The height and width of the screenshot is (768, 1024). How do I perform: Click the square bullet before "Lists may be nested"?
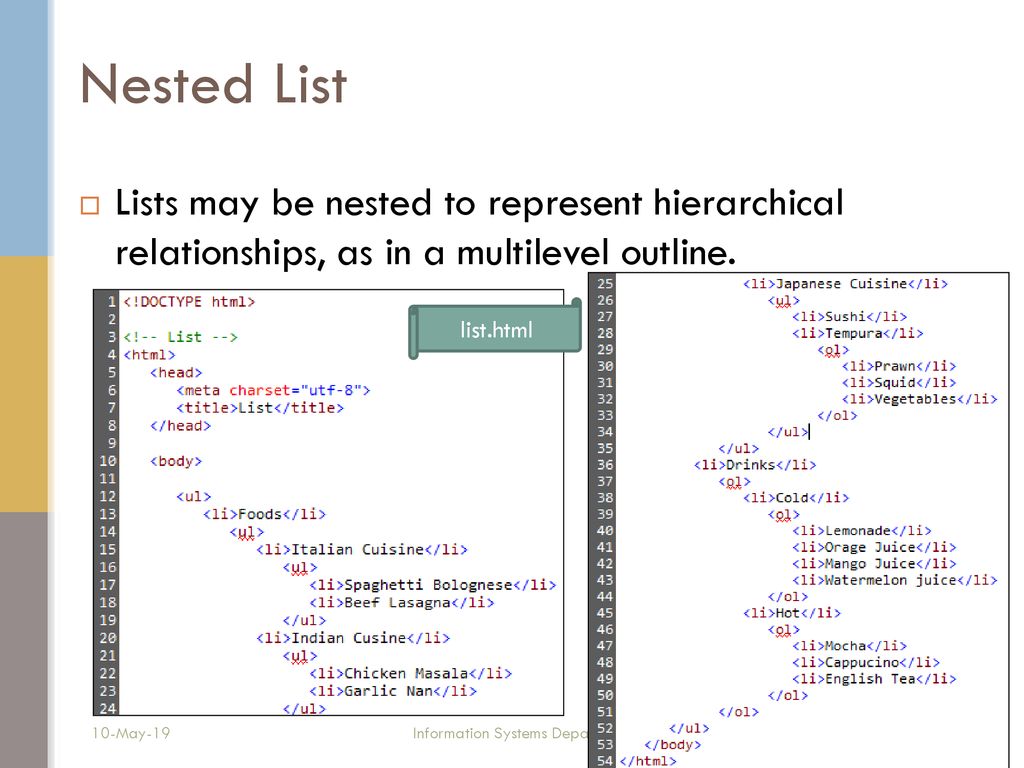point(89,206)
